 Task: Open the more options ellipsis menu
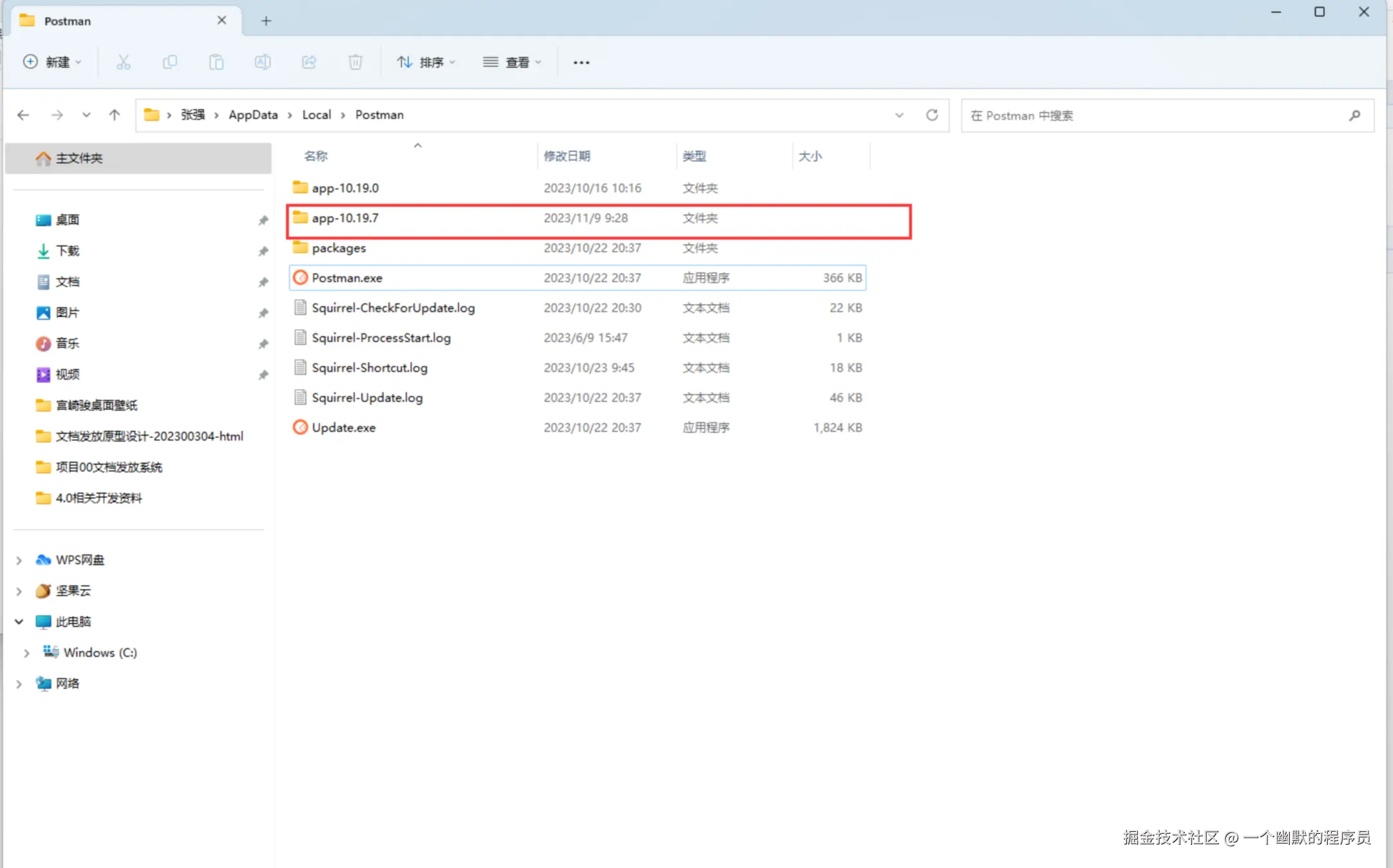tap(582, 62)
